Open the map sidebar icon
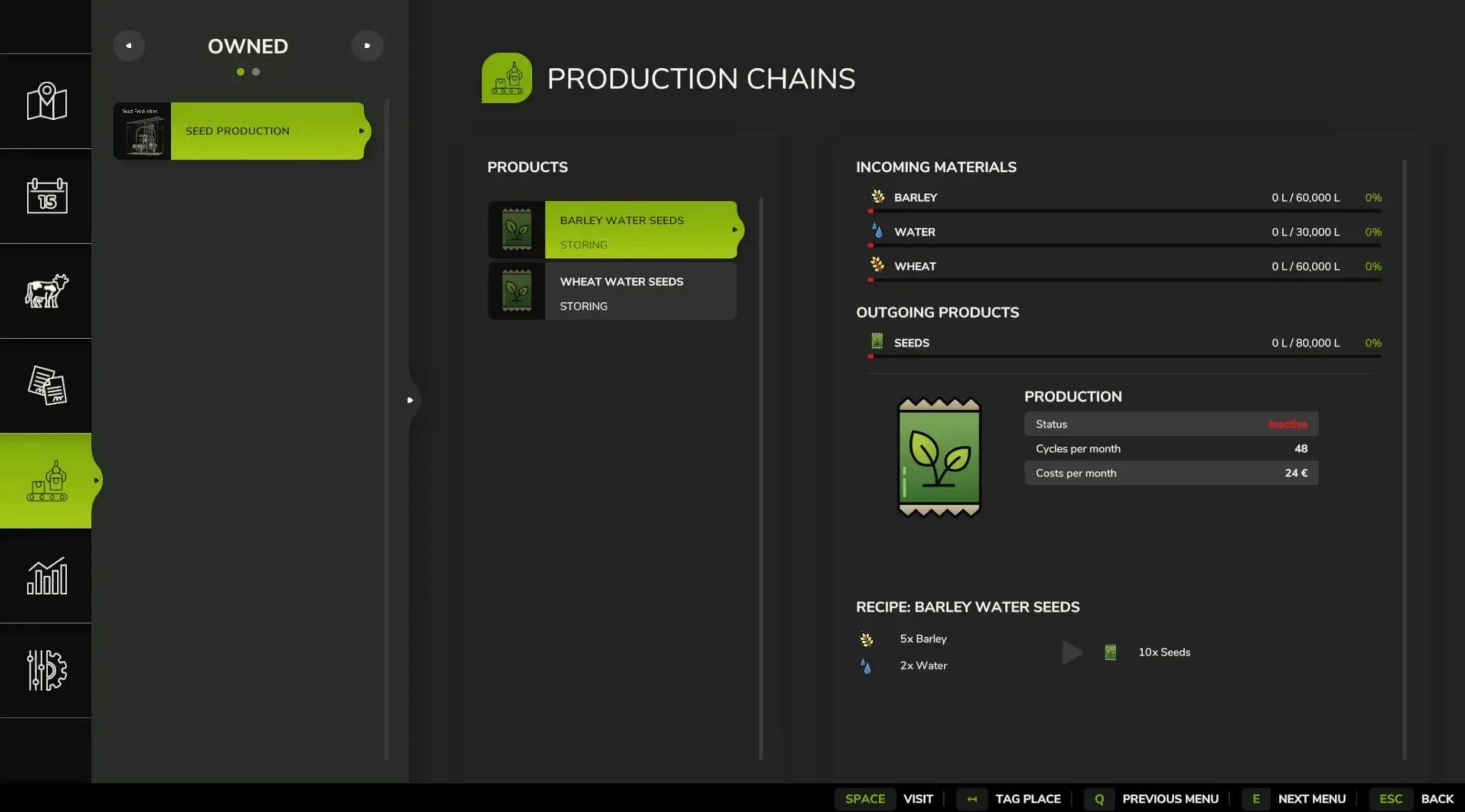Image resolution: width=1465 pixels, height=812 pixels. pyautogui.click(x=47, y=101)
